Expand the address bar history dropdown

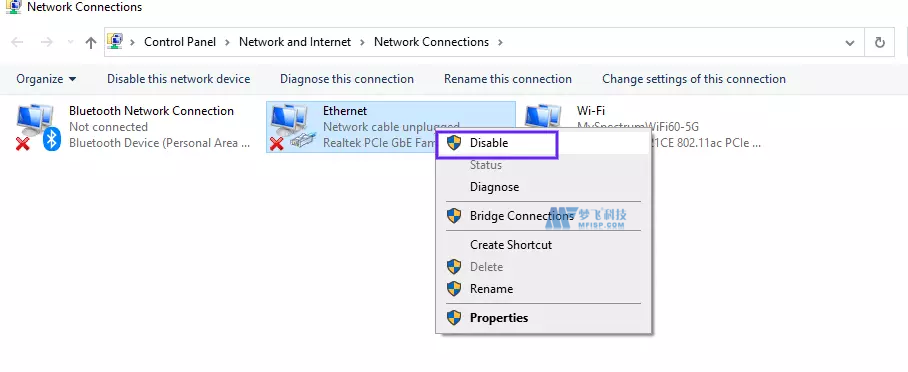(850, 43)
